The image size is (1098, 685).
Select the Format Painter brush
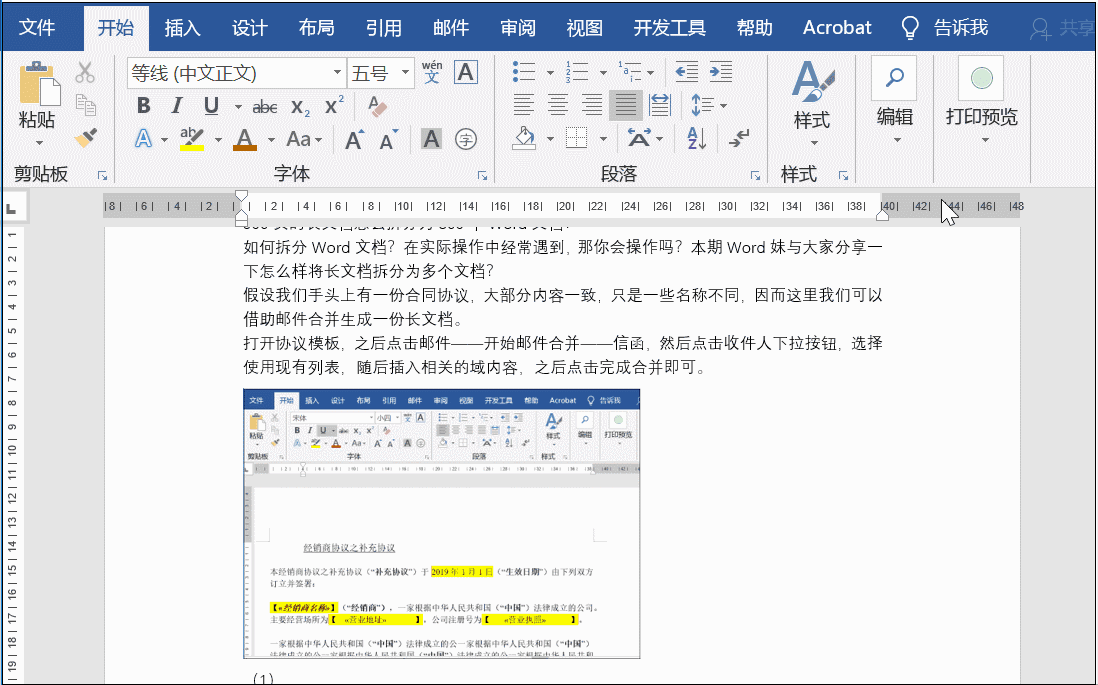point(85,137)
